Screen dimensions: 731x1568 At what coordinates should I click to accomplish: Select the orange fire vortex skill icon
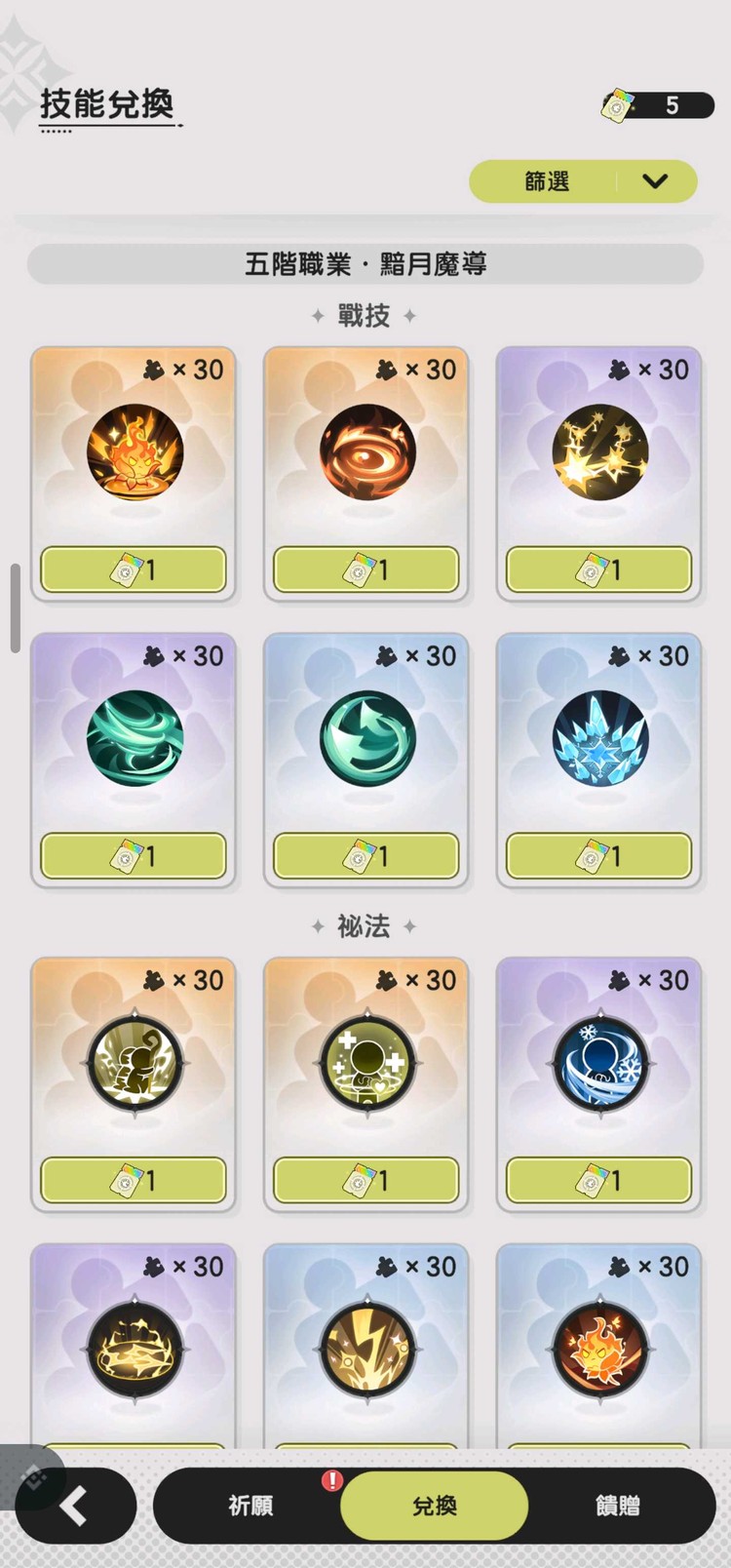[x=367, y=453]
